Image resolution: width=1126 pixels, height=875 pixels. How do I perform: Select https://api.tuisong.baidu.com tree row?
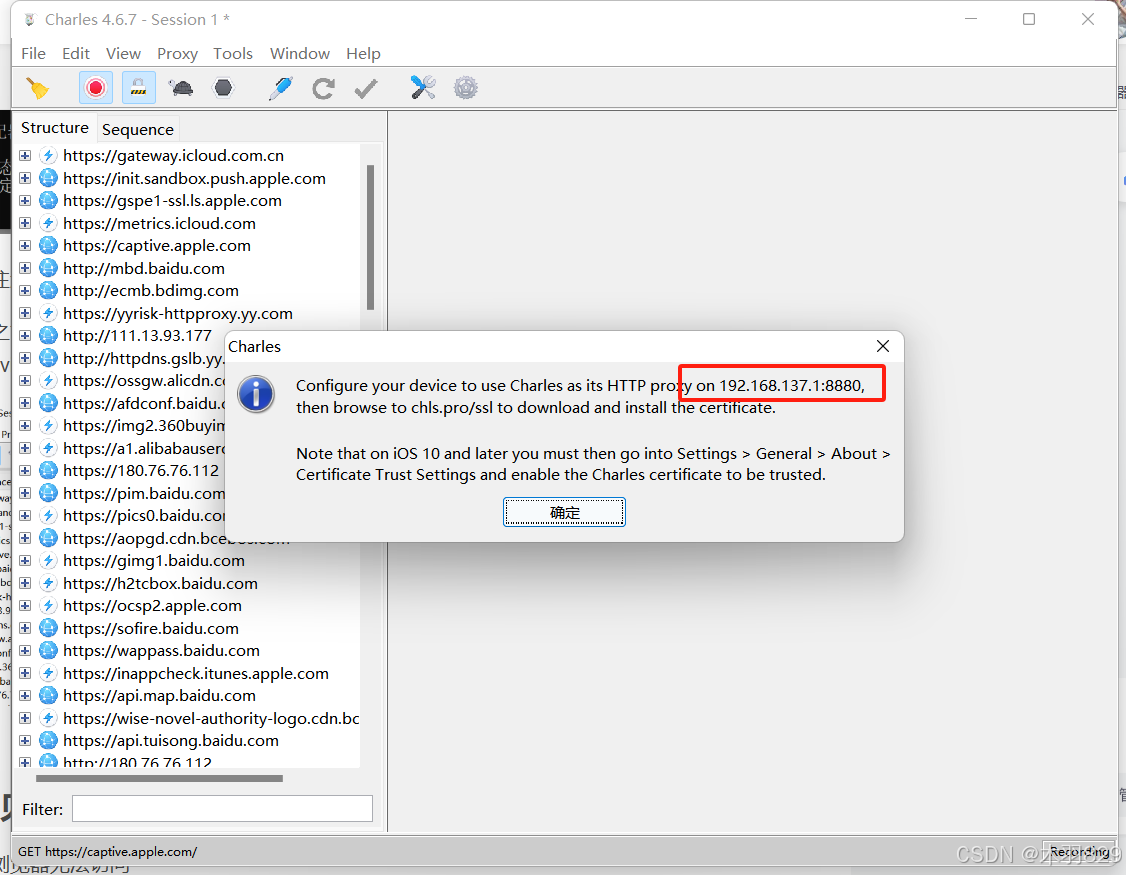(x=171, y=741)
